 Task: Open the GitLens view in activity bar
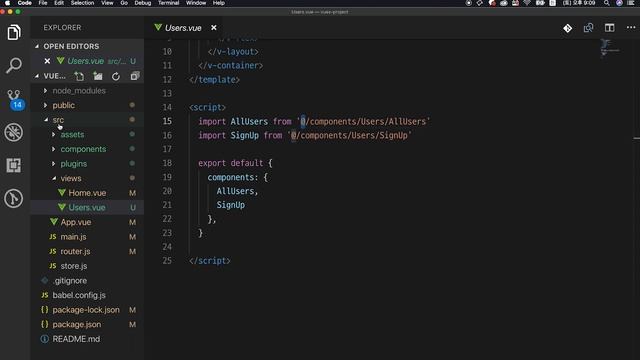coord(14,198)
